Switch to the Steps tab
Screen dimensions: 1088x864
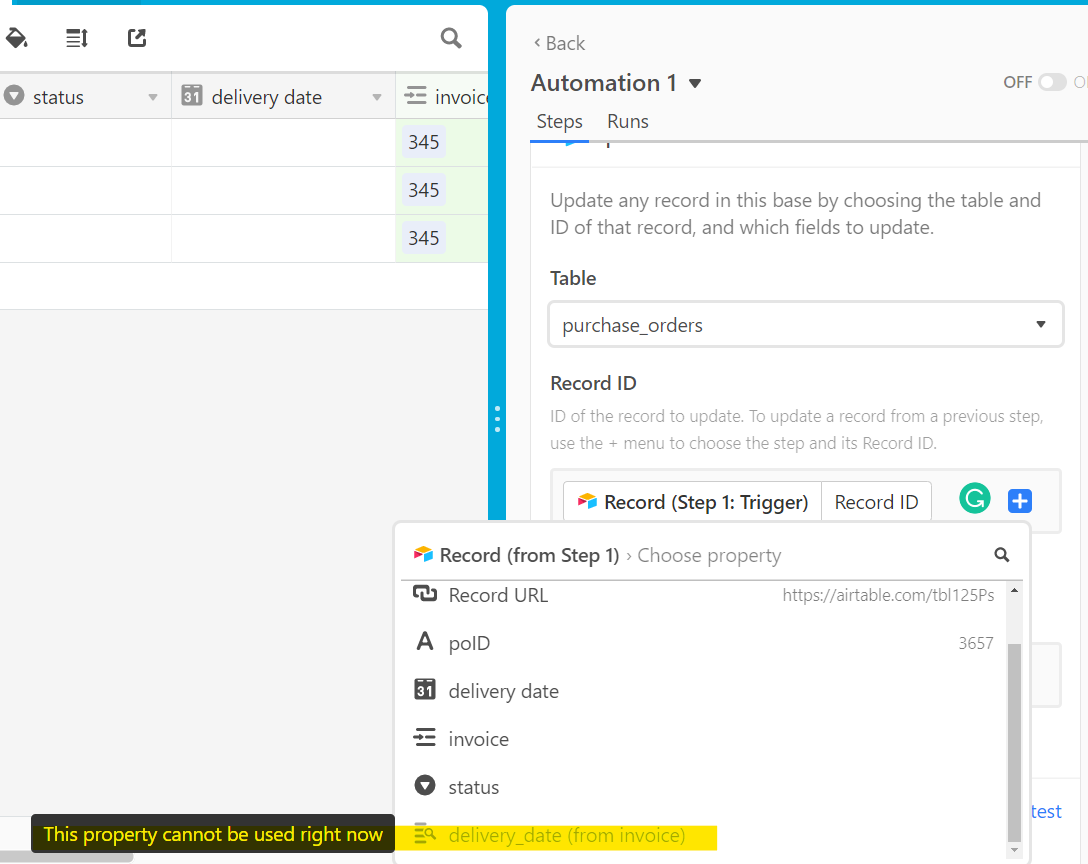559,121
